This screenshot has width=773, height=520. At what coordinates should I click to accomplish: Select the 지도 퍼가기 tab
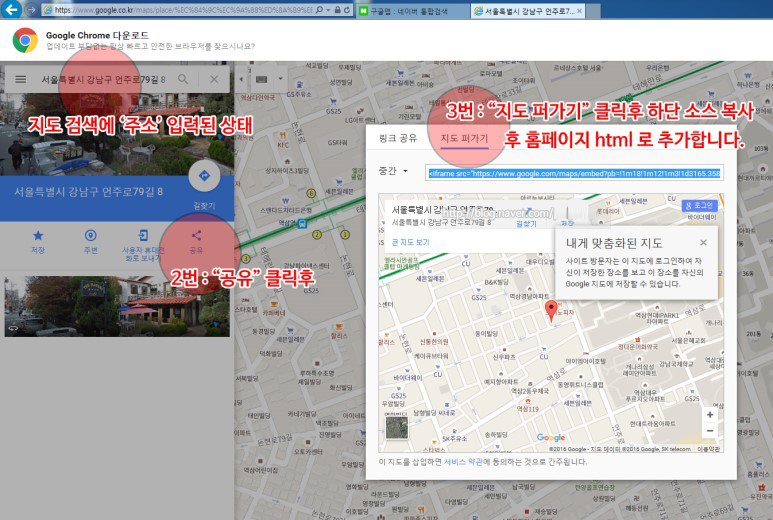pyautogui.click(x=464, y=139)
